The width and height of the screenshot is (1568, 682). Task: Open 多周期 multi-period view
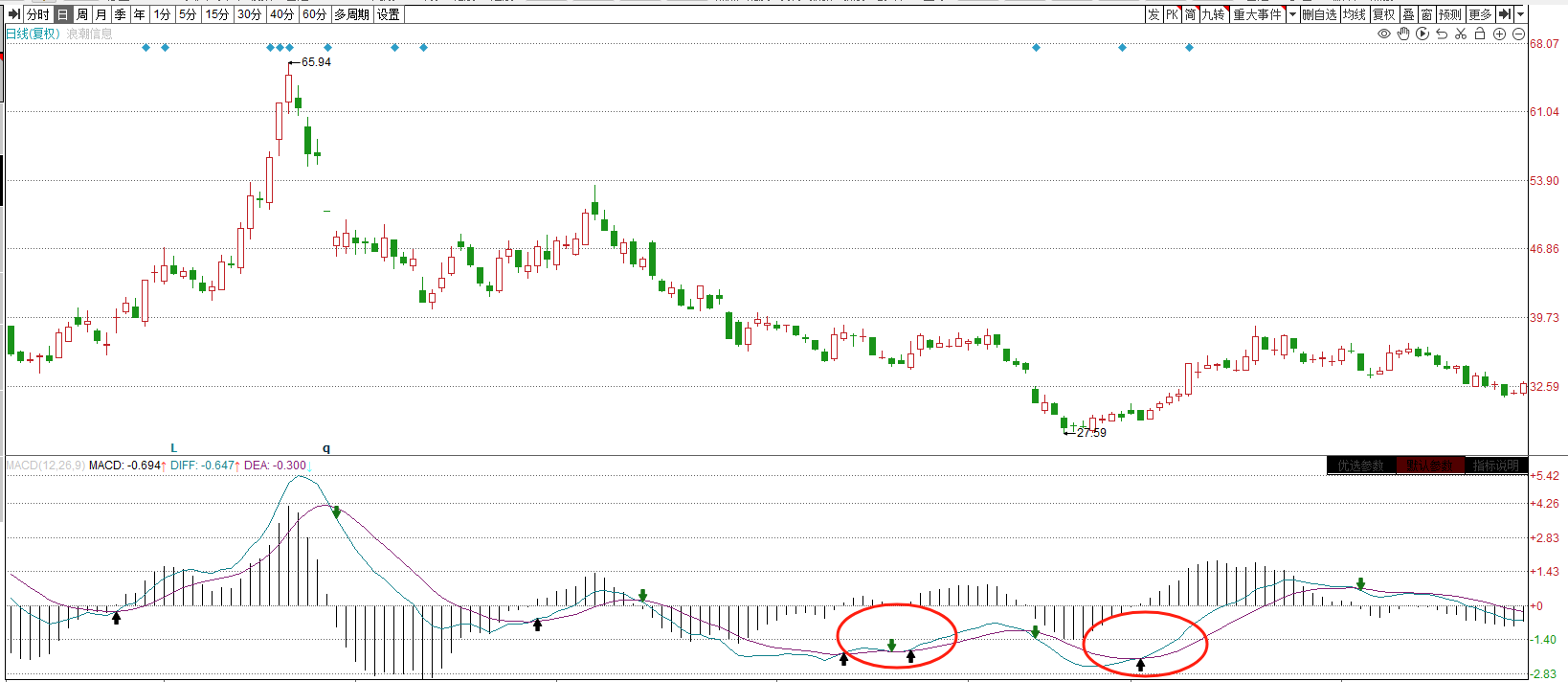click(351, 14)
